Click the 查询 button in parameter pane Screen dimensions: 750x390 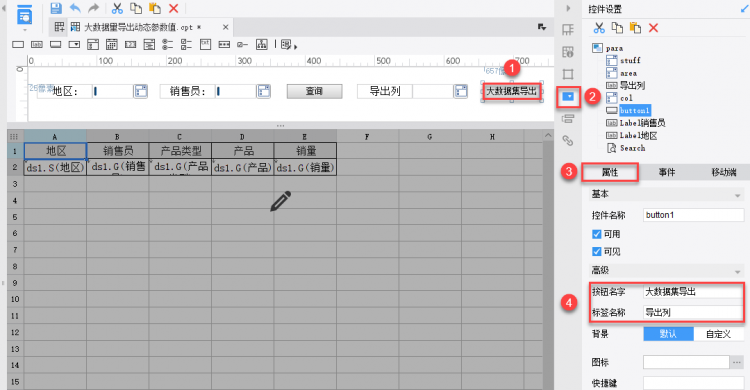[314, 91]
